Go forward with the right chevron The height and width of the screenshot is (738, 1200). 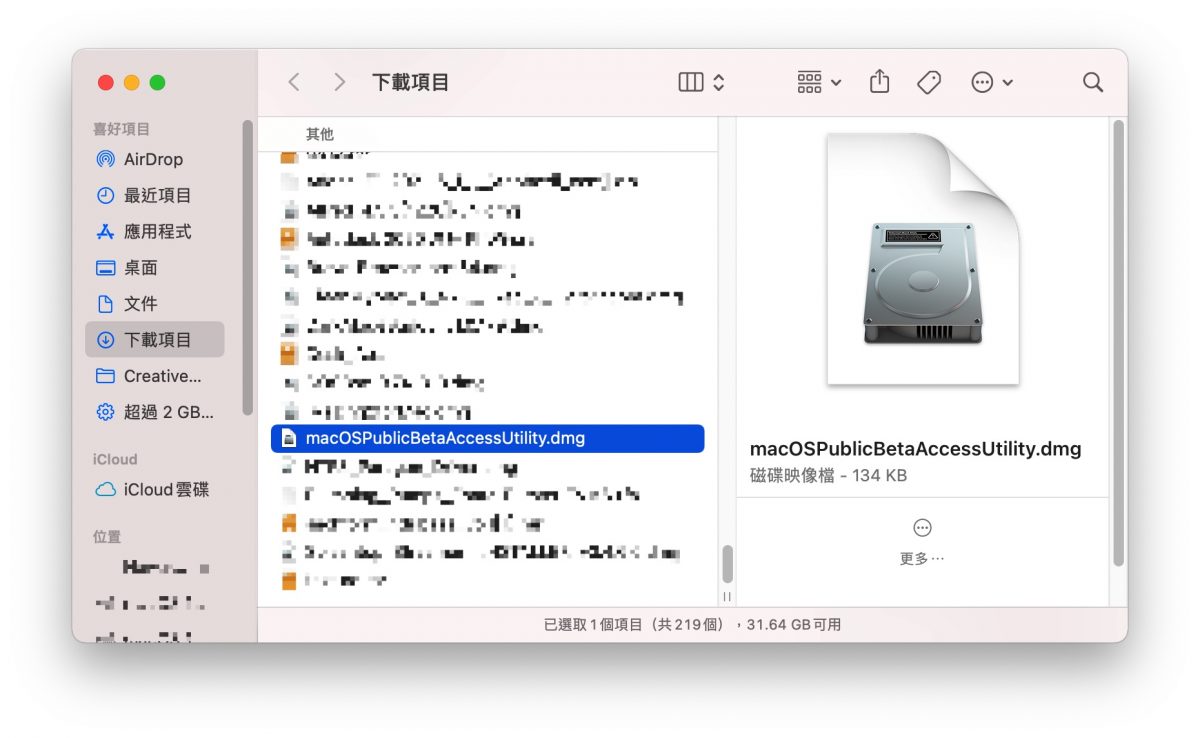340,82
